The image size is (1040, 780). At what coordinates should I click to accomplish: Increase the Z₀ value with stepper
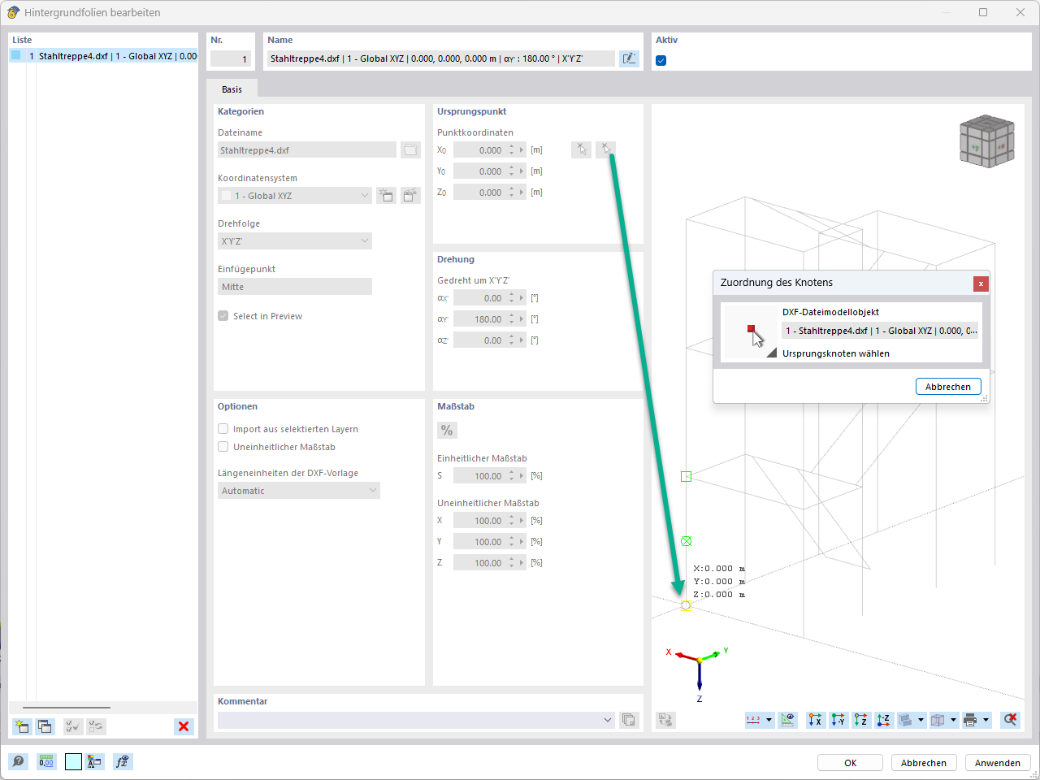tap(511, 189)
